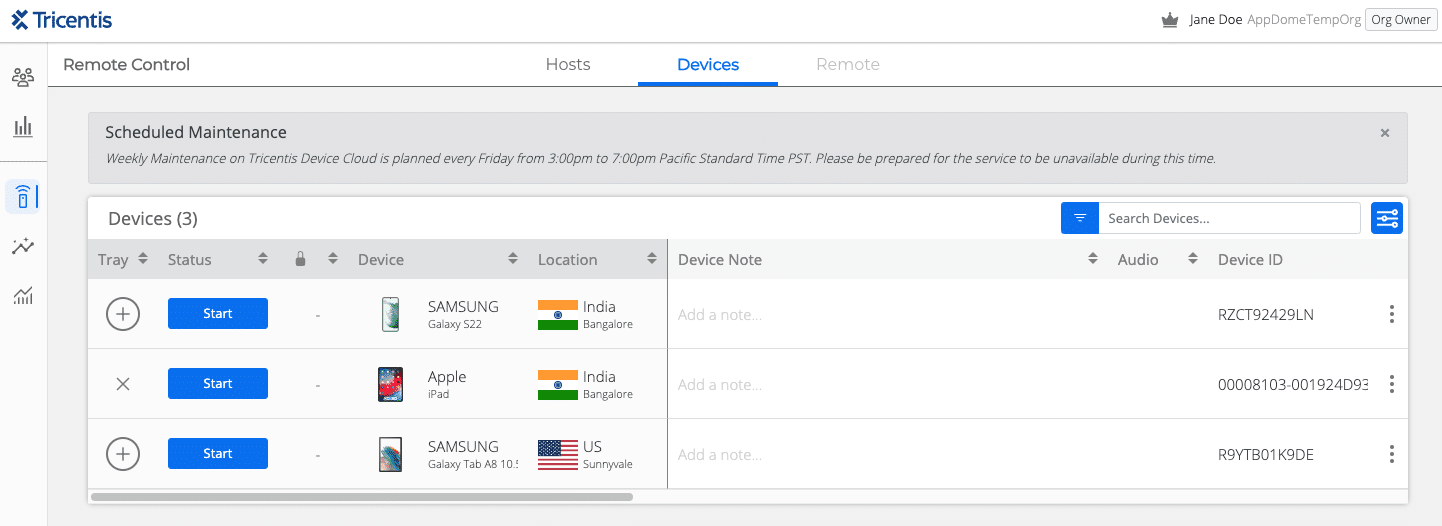The width and height of the screenshot is (1442, 526).
Task: Add Samsung Galaxy Tab A8 to tray
Action: (x=123, y=454)
